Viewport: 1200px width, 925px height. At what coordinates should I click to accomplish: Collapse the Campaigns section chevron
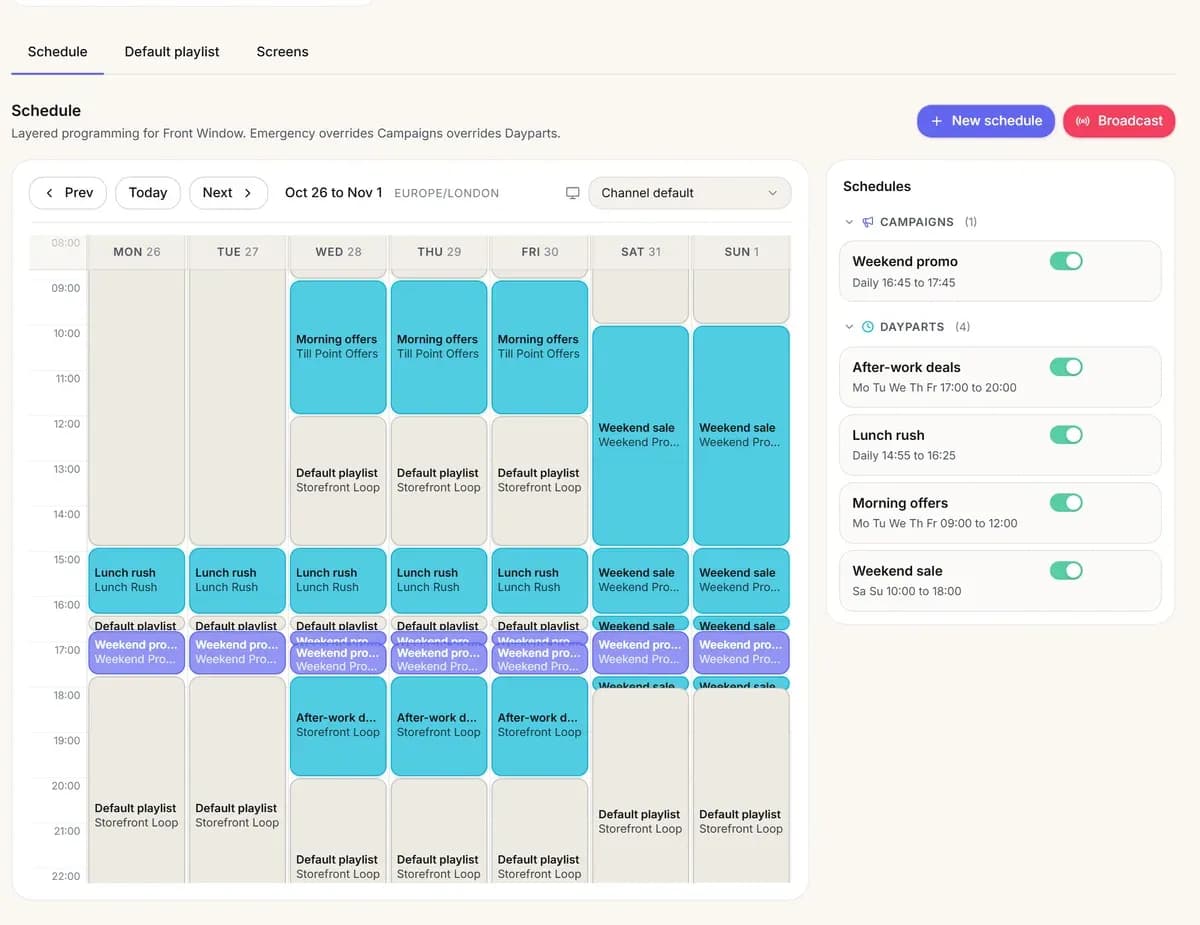tap(849, 222)
